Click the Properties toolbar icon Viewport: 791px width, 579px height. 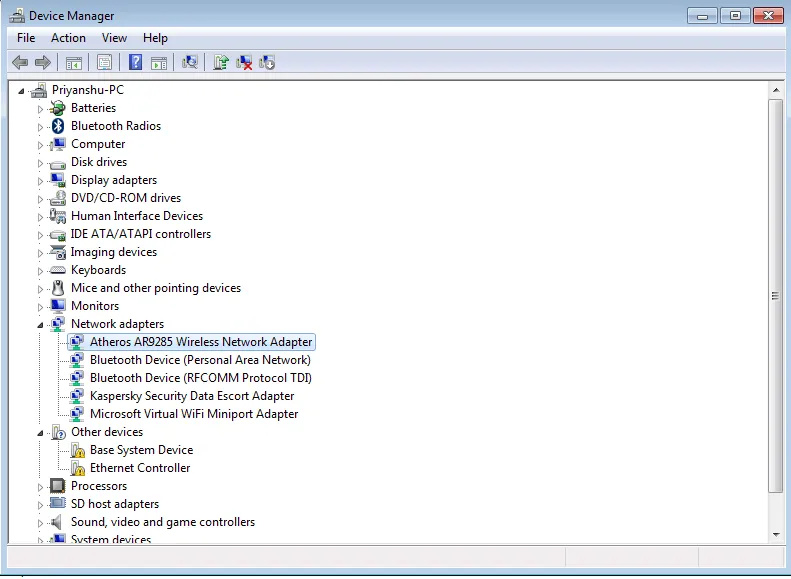pyautogui.click(x=103, y=63)
